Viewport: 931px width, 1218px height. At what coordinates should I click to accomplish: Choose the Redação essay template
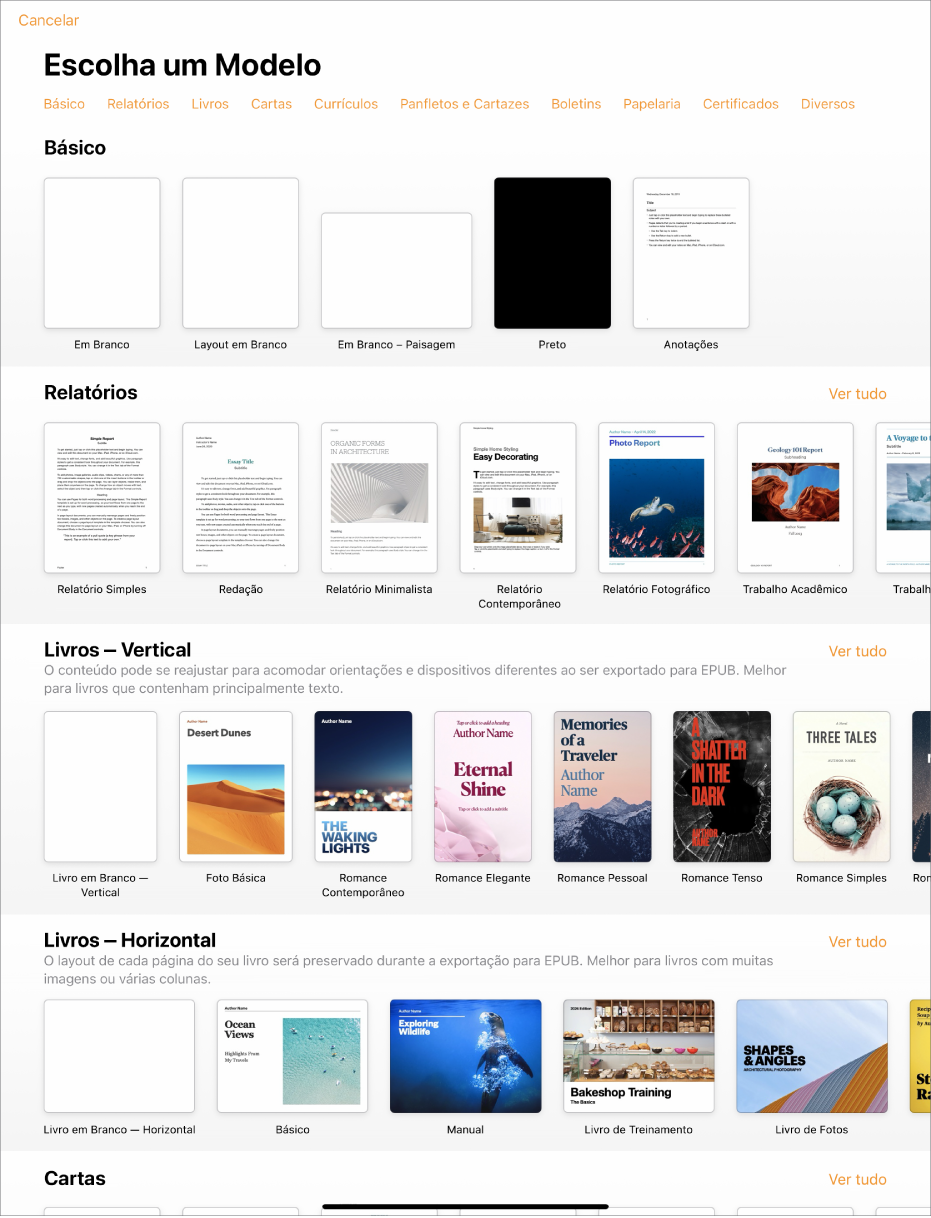click(240, 498)
